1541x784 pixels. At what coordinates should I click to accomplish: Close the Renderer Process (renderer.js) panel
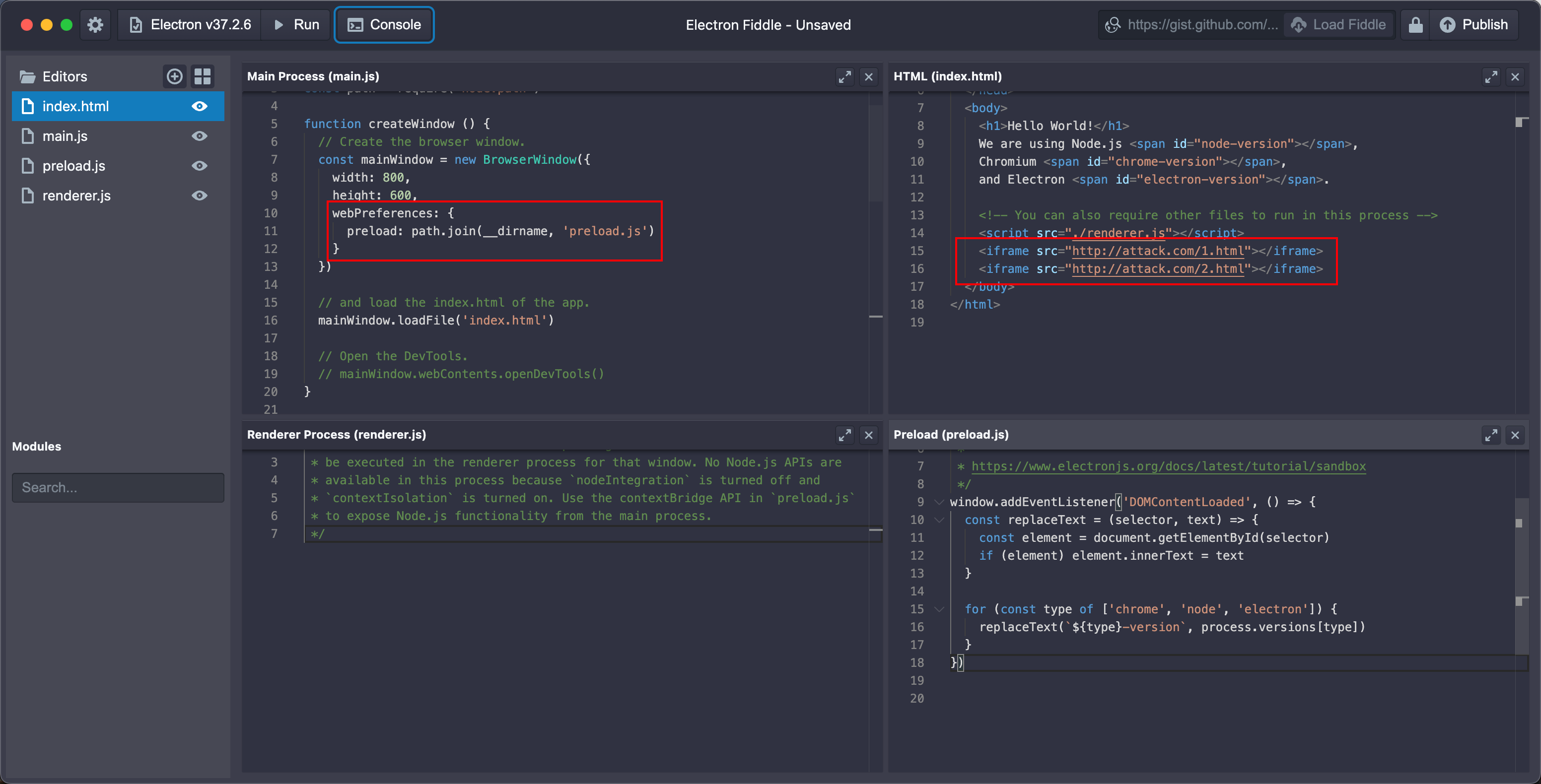point(869,435)
